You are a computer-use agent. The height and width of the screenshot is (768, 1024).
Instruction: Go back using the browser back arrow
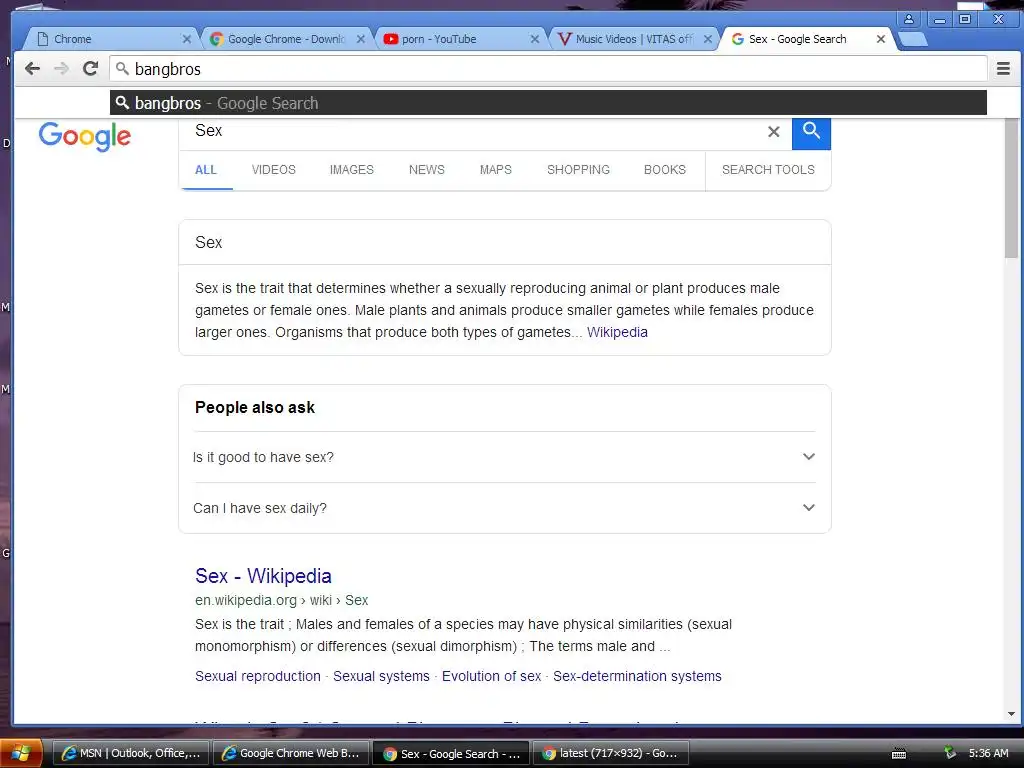pos(32,69)
